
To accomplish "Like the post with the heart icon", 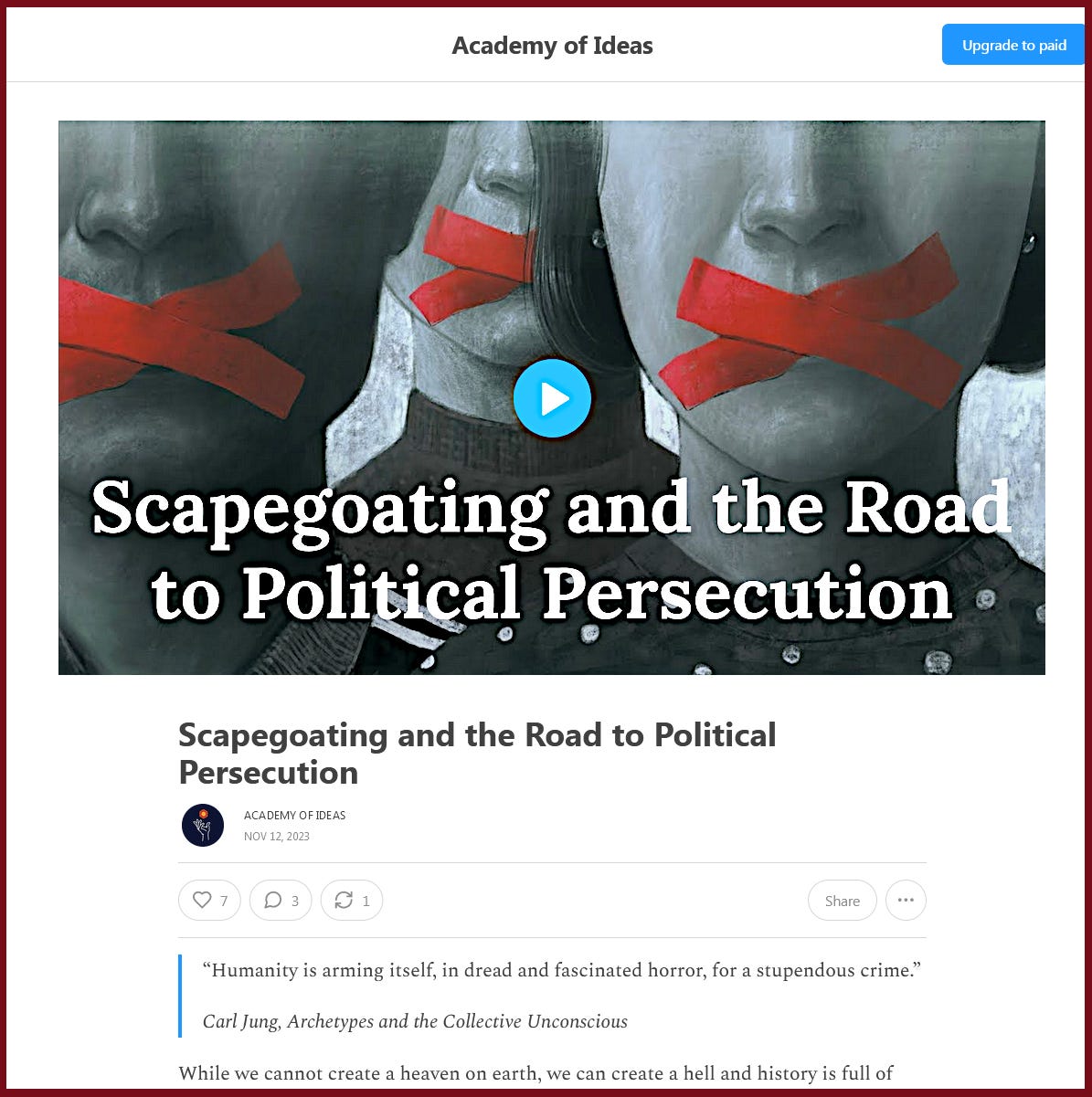I will click(202, 900).
